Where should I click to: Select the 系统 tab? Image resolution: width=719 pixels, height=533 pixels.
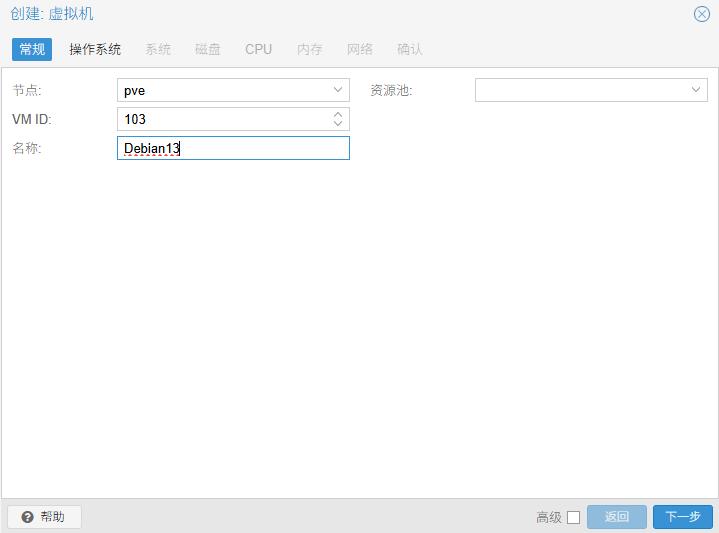[x=158, y=49]
